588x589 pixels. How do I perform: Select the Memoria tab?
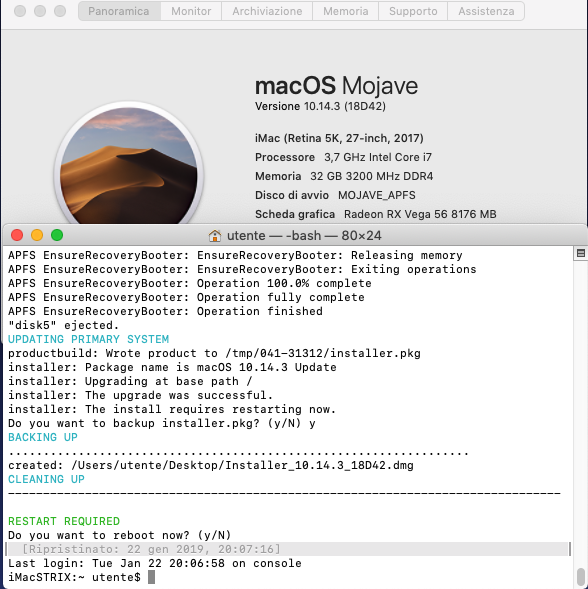click(x=346, y=11)
